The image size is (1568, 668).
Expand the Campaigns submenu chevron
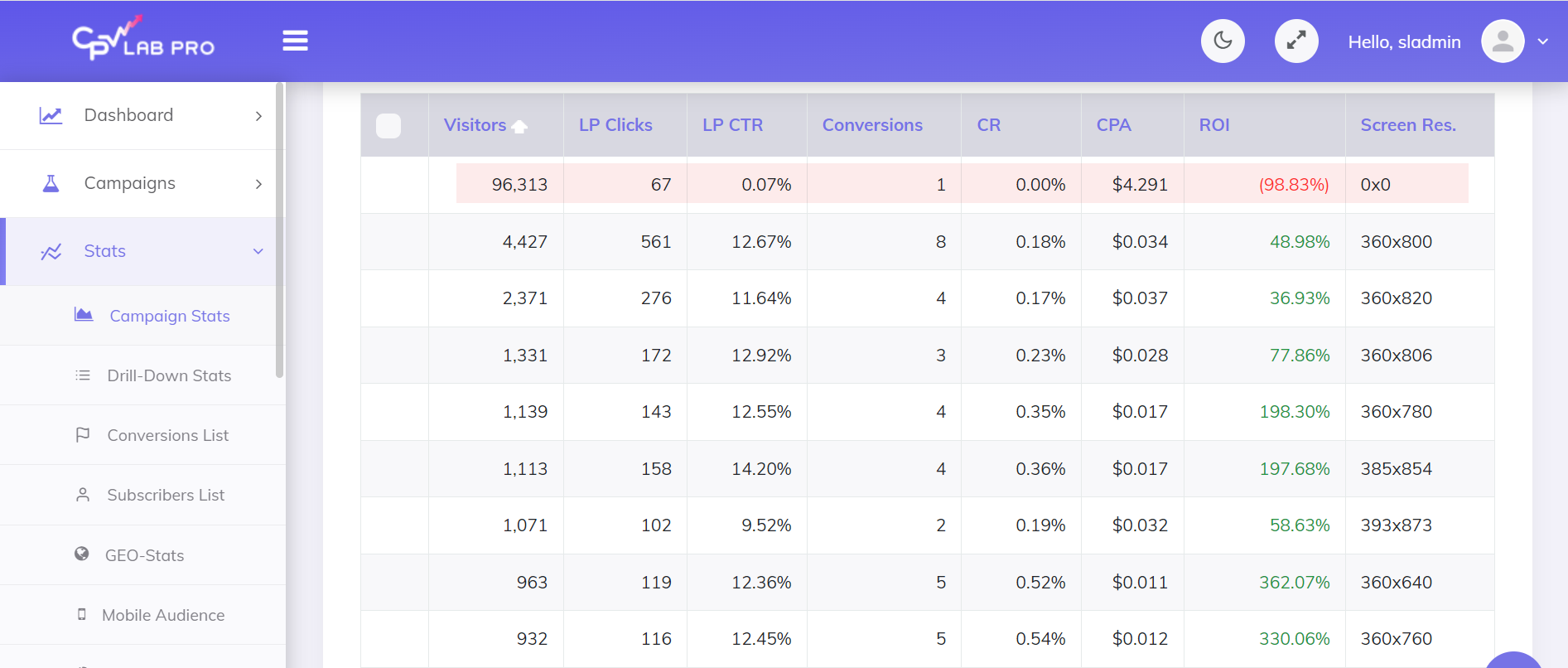[x=258, y=184]
